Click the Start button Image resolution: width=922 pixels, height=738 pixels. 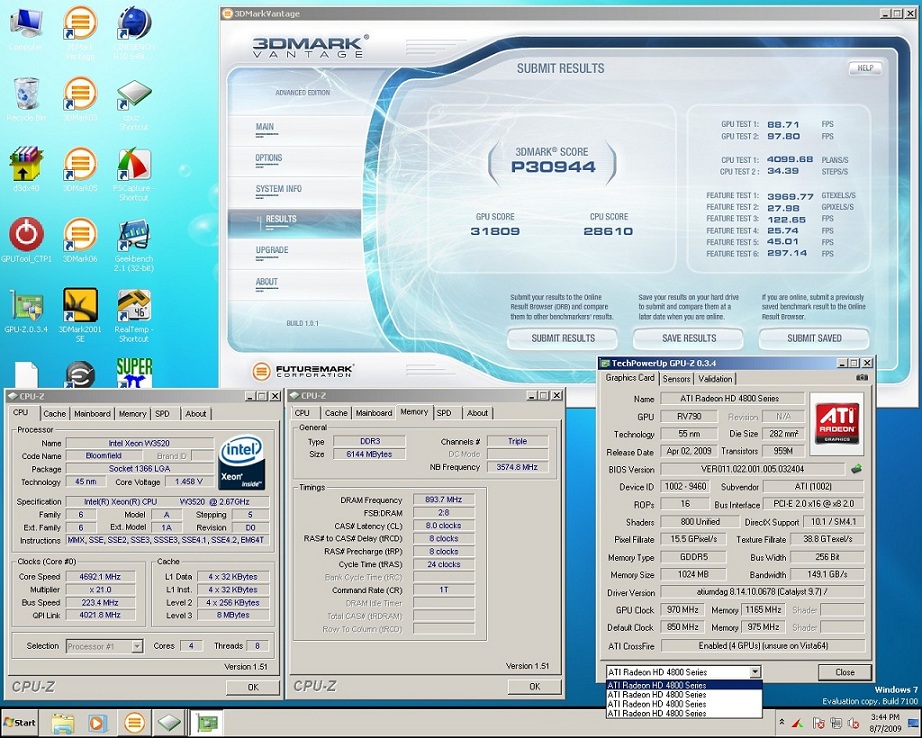pos(20,722)
